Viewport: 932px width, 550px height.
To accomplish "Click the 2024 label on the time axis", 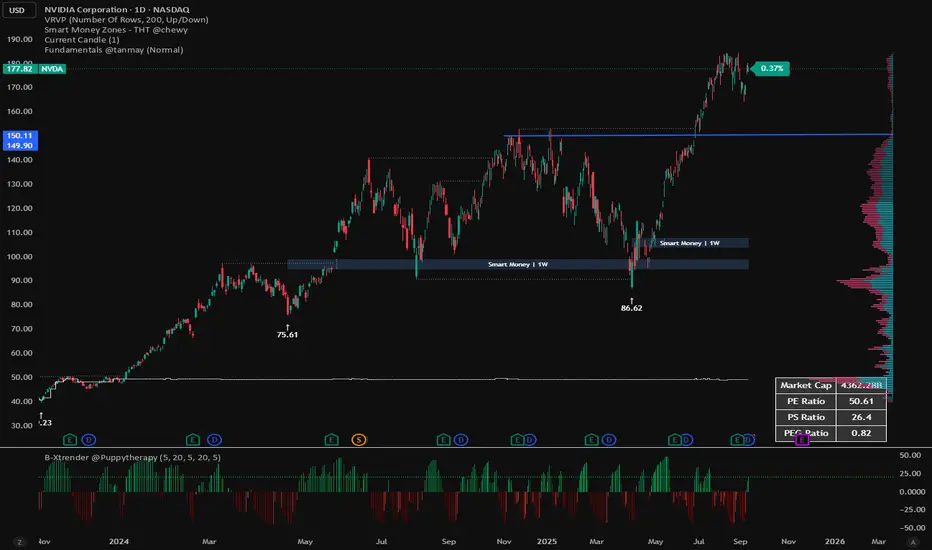I will (119, 542).
